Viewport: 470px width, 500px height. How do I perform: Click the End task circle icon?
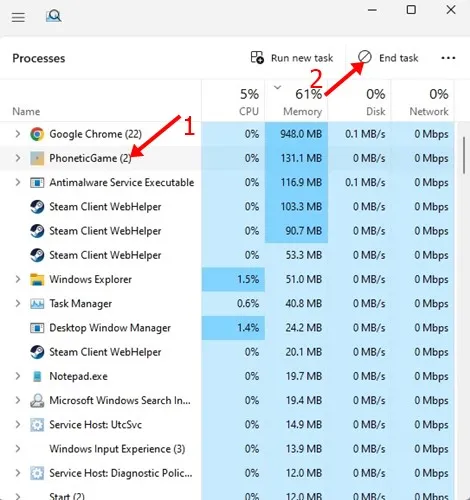point(365,57)
